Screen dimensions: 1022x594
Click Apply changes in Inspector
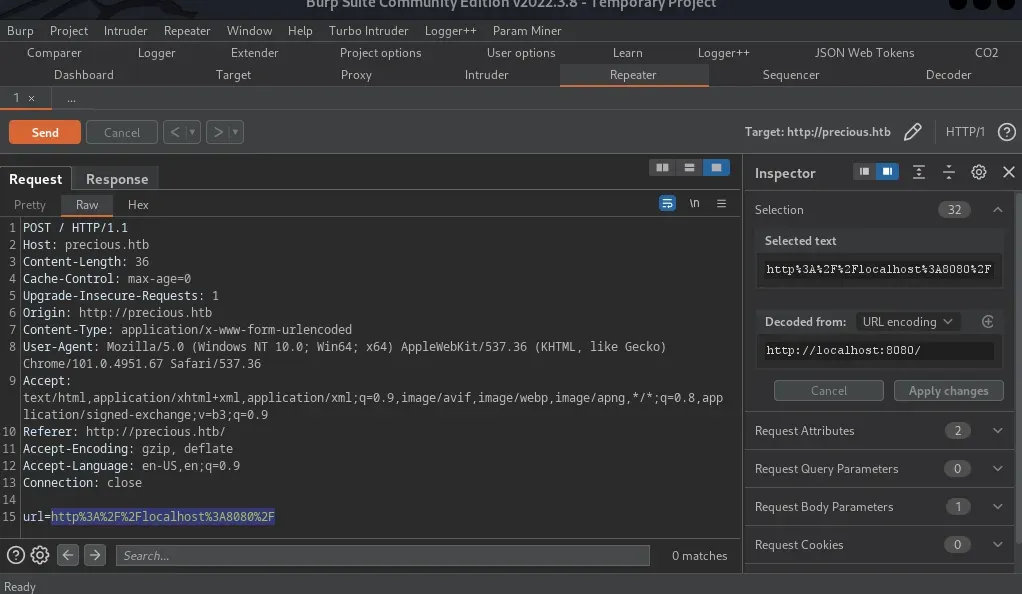[x=948, y=391]
